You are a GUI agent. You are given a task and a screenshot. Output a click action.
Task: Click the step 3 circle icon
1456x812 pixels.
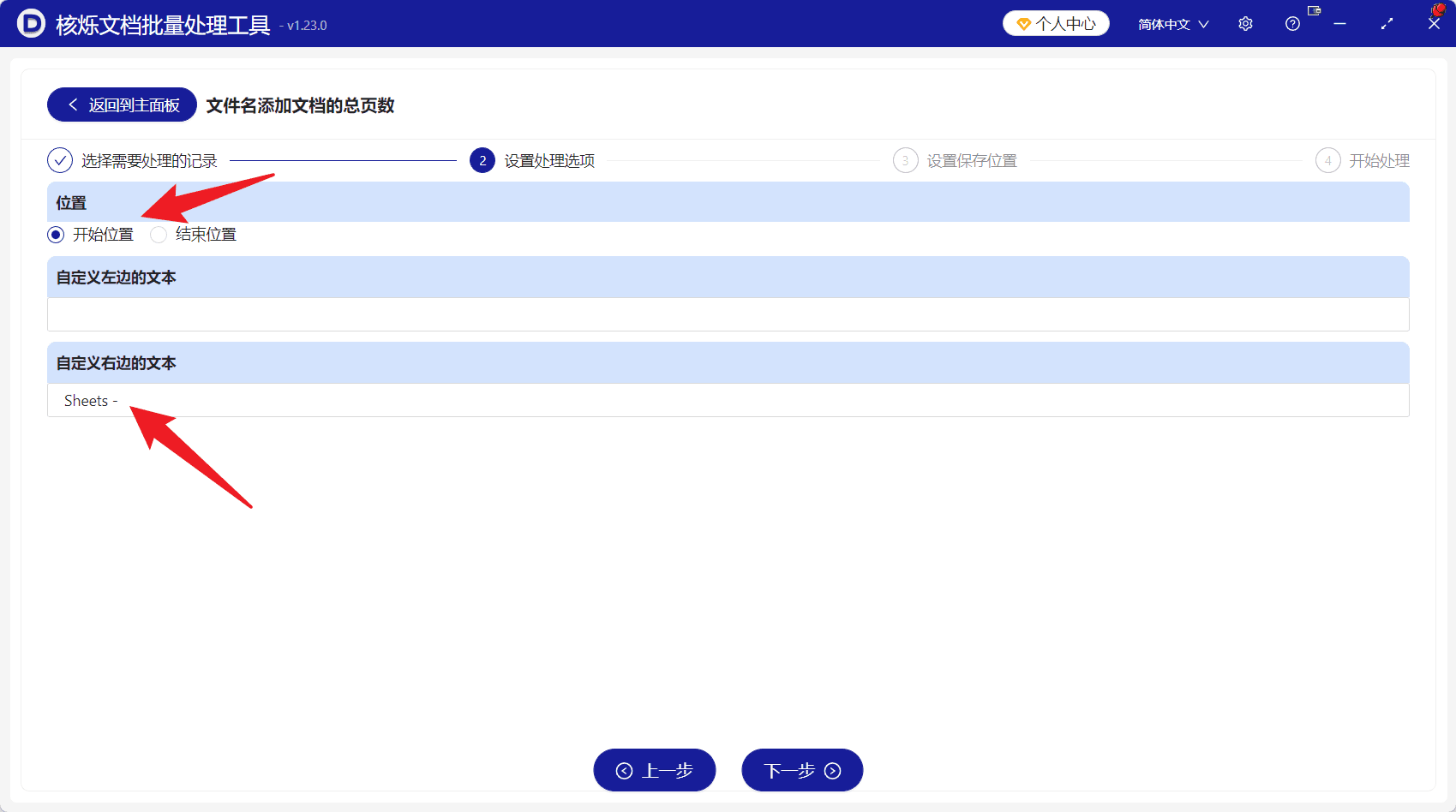(x=905, y=160)
